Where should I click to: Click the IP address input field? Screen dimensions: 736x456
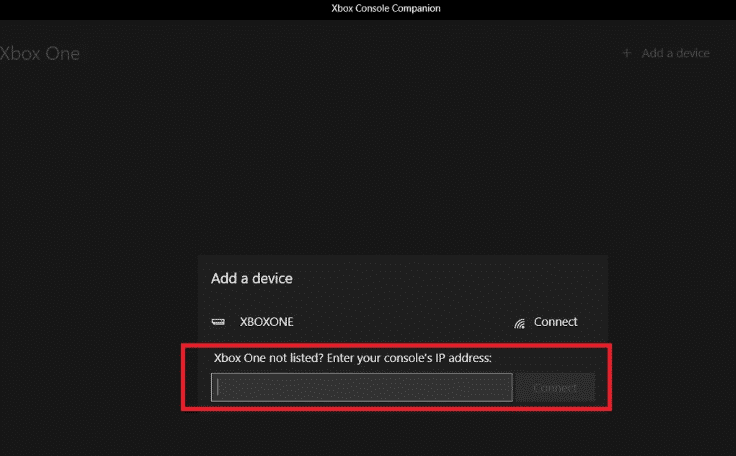coord(361,387)
